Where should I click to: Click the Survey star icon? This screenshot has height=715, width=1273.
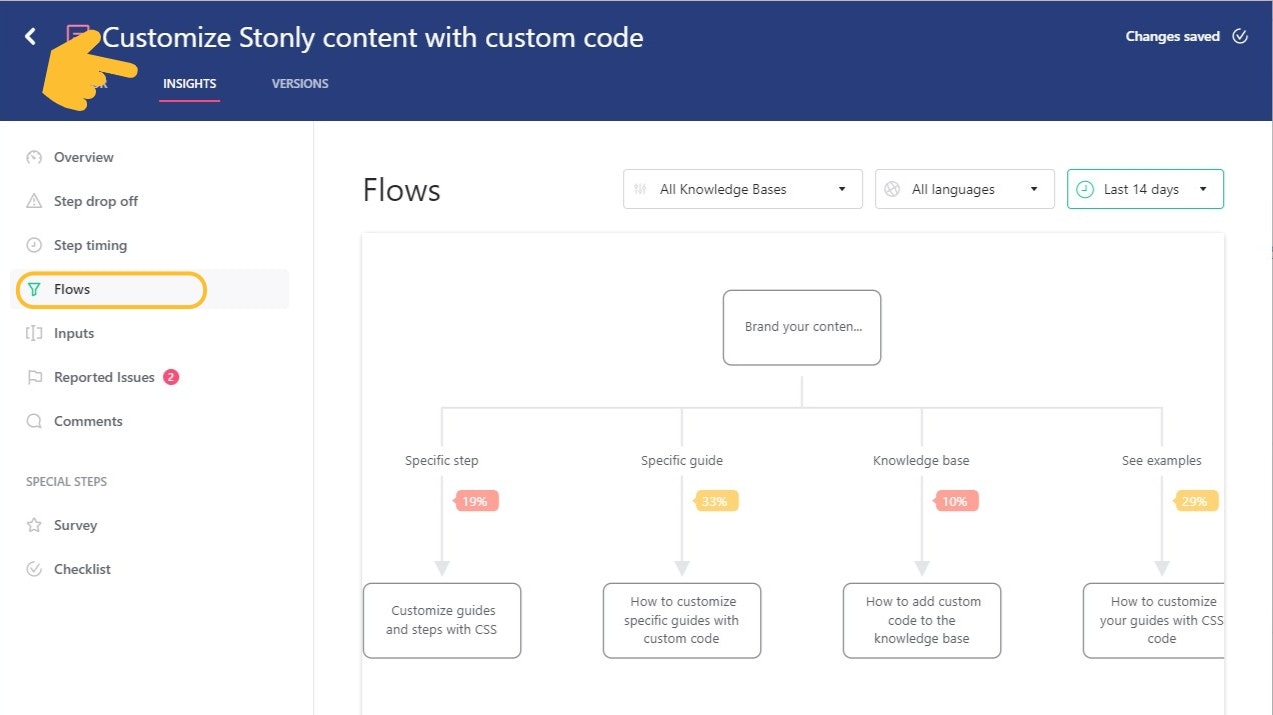[34, 525]
